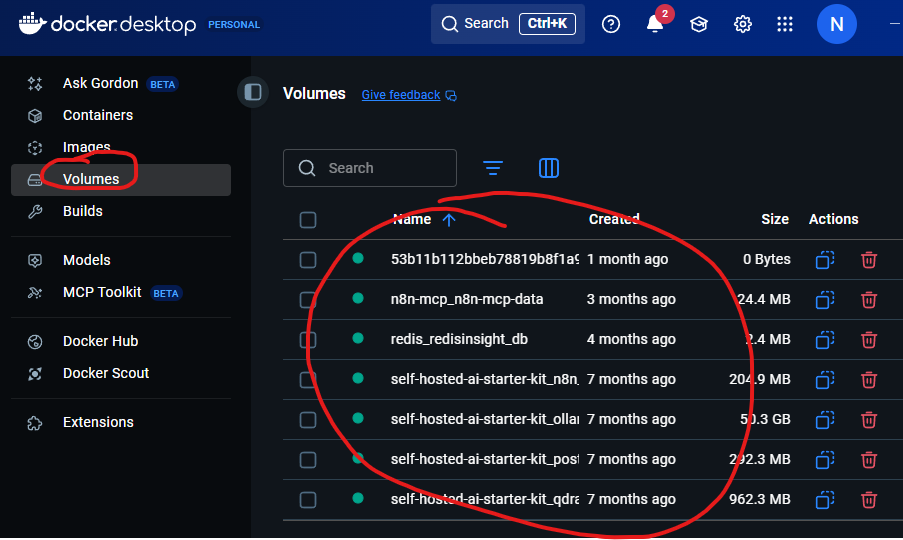Click Volumes drive icon
The height and width of the screenshot is (540, 903).
(35, 180)
